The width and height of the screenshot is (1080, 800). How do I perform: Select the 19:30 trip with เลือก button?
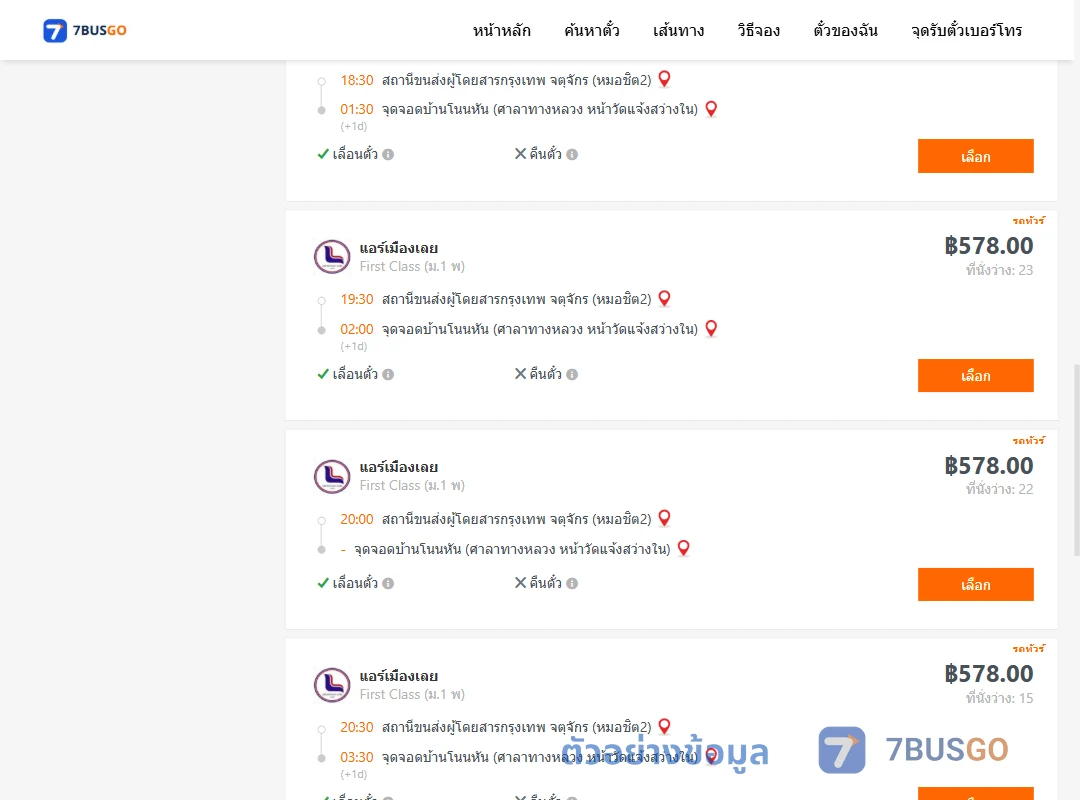point(975,376)
